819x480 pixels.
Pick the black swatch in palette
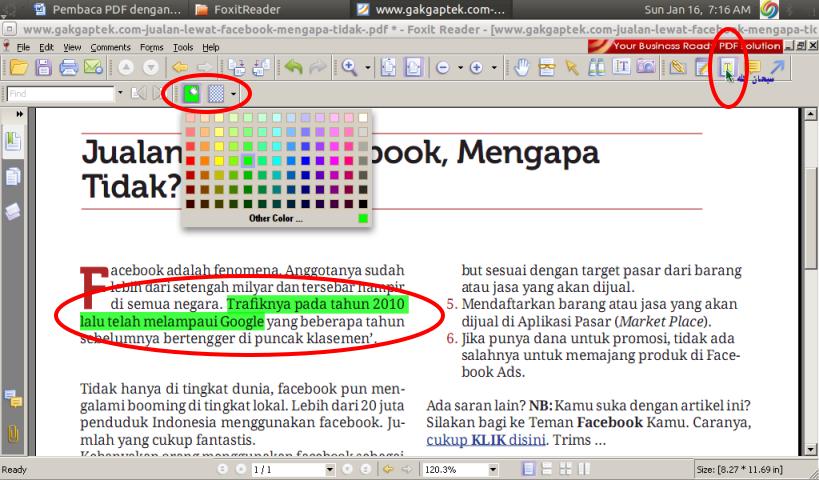(363, 204)
